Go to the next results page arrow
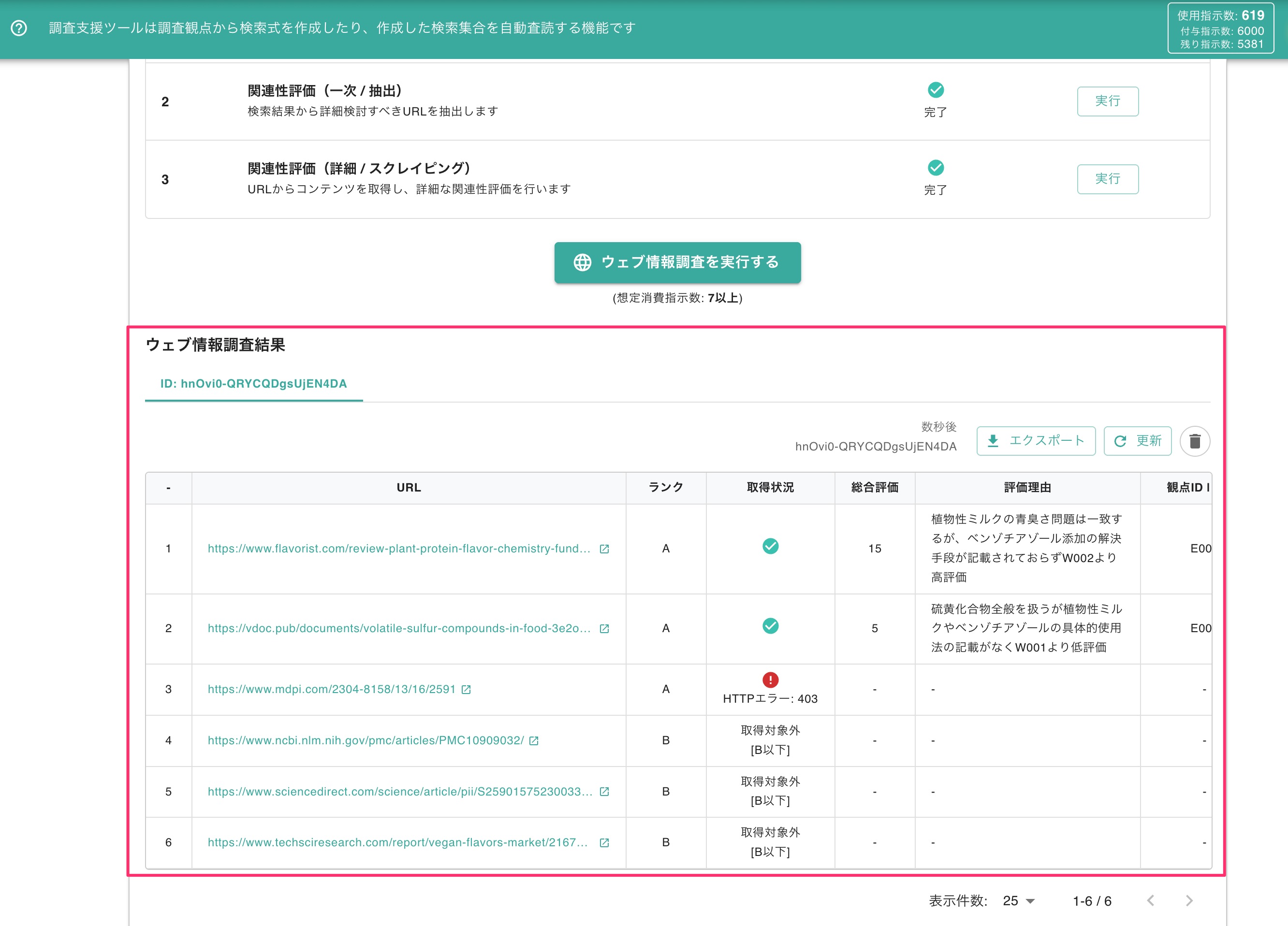 1189,900
